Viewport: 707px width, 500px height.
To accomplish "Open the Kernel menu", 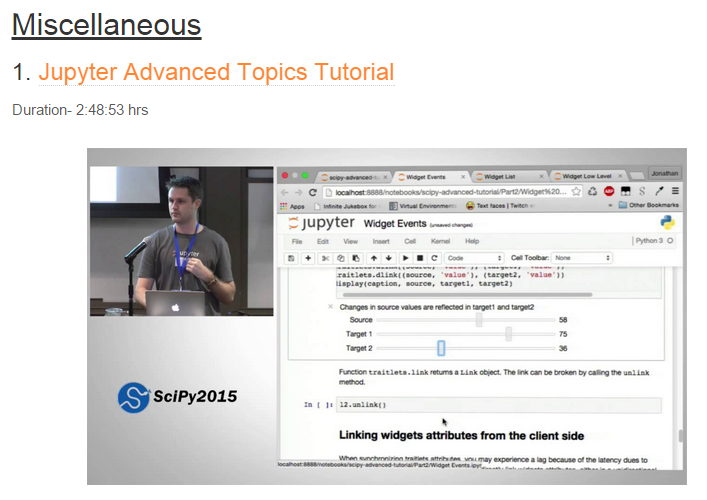I will [440, 241].
